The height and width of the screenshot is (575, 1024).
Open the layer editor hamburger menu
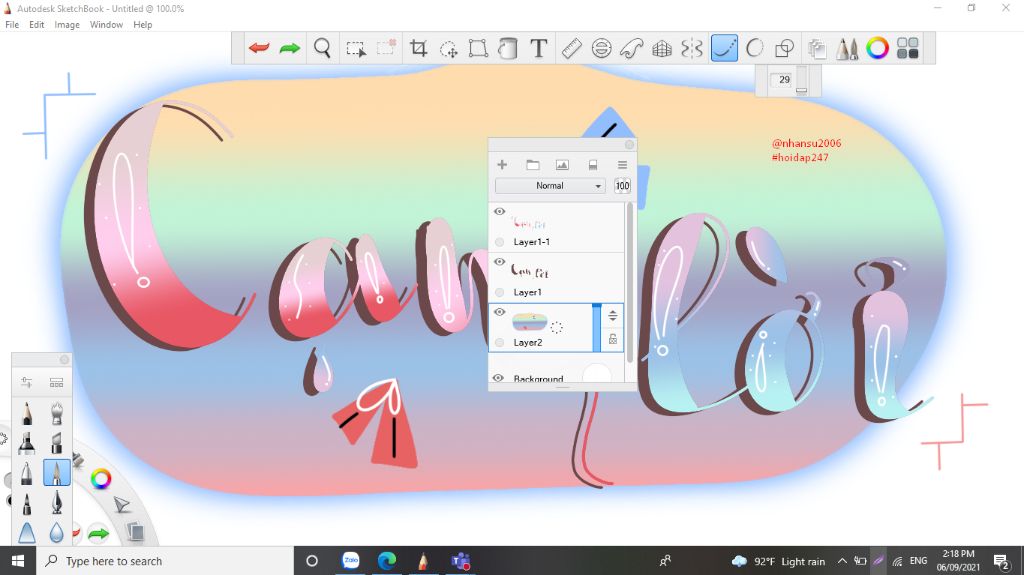(x=622, y=165)
